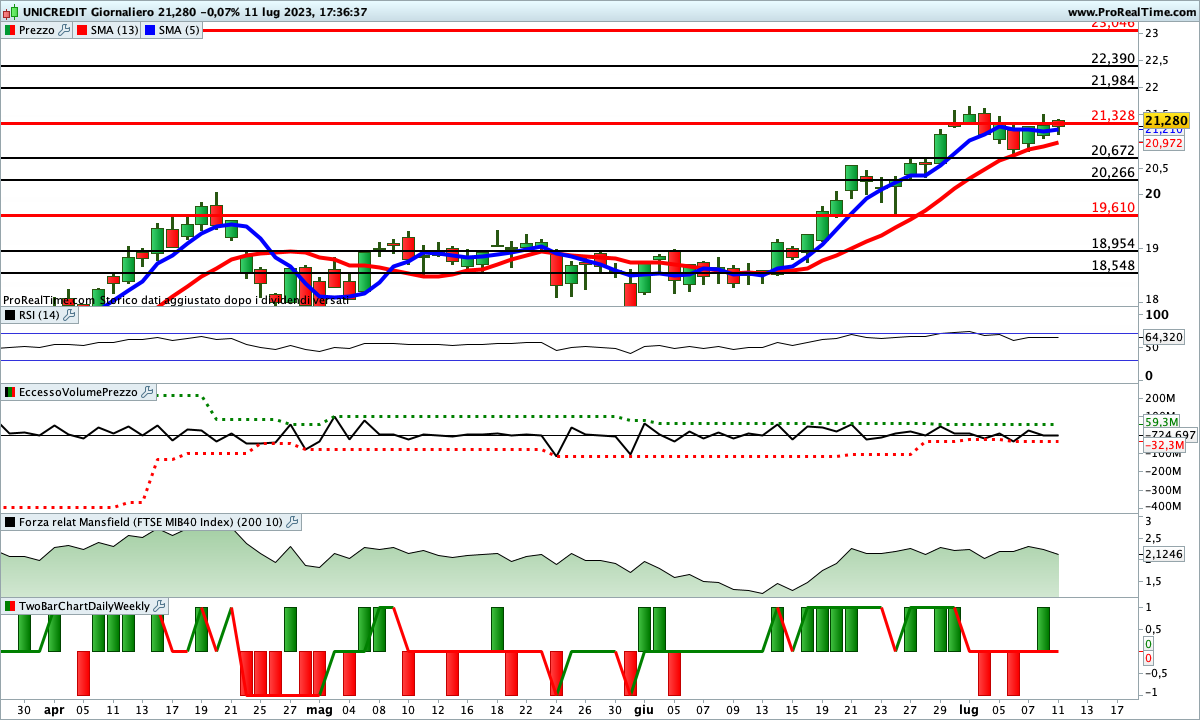Click the 18,954 level label
Screen dimensions: 1200x720
(1113, 243)
